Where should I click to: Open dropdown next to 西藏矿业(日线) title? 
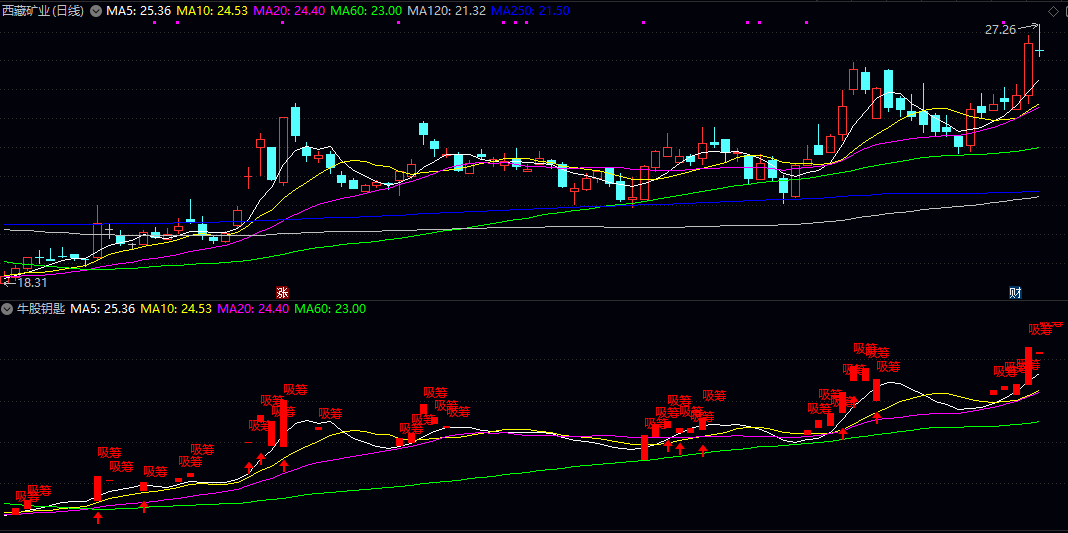[96, 11]
